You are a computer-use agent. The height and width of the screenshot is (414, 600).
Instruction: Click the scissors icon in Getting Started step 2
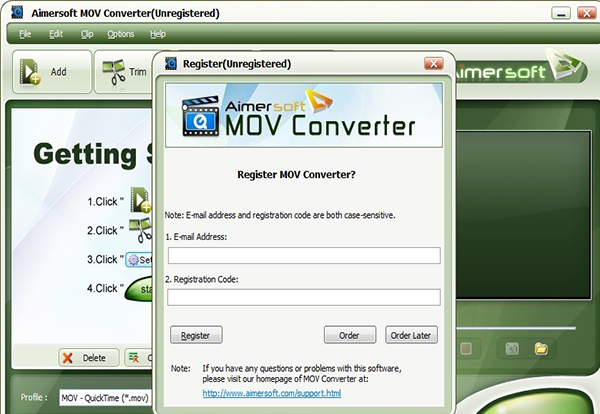point(140,230)
